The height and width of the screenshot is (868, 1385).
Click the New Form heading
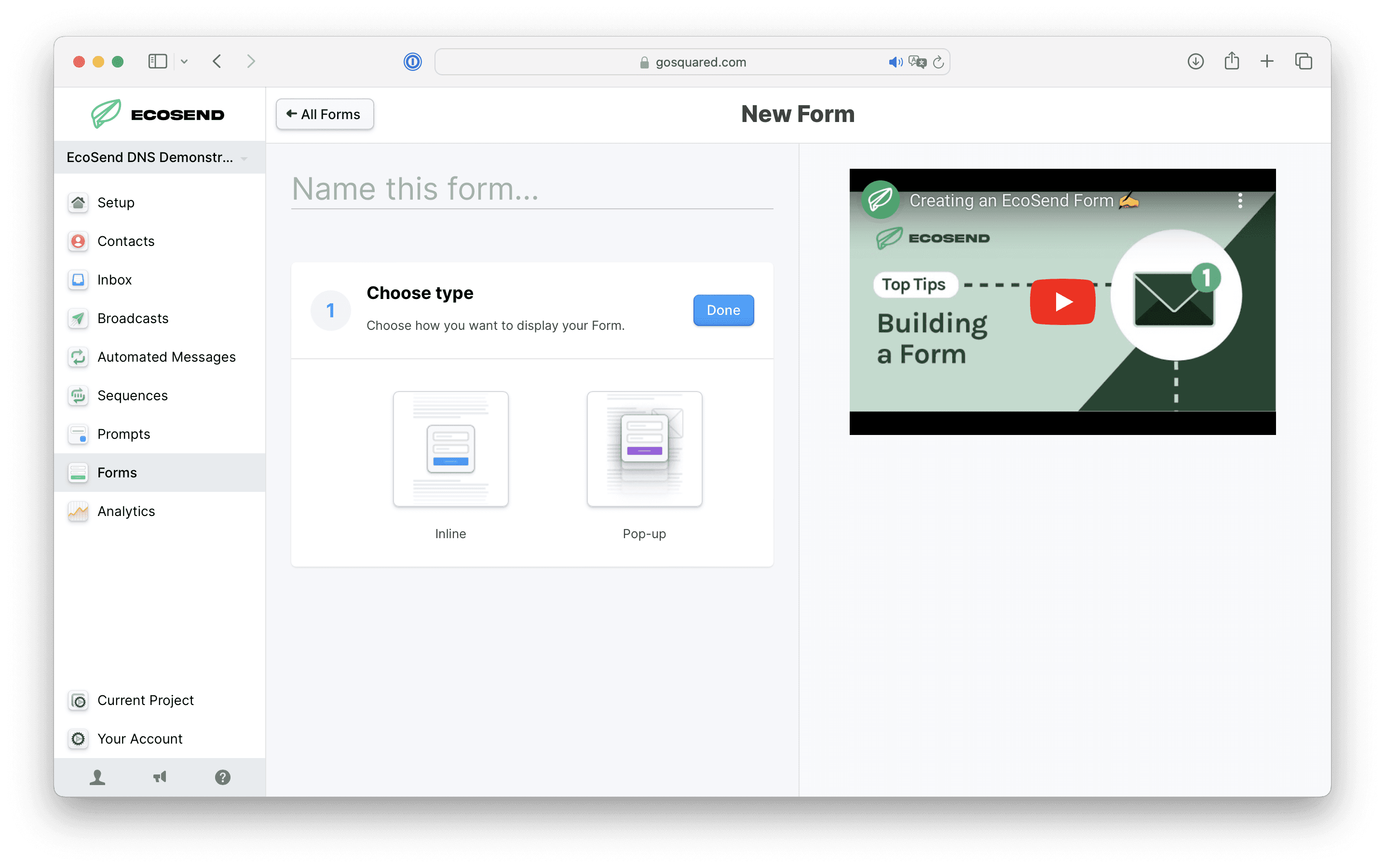(797, 114)
